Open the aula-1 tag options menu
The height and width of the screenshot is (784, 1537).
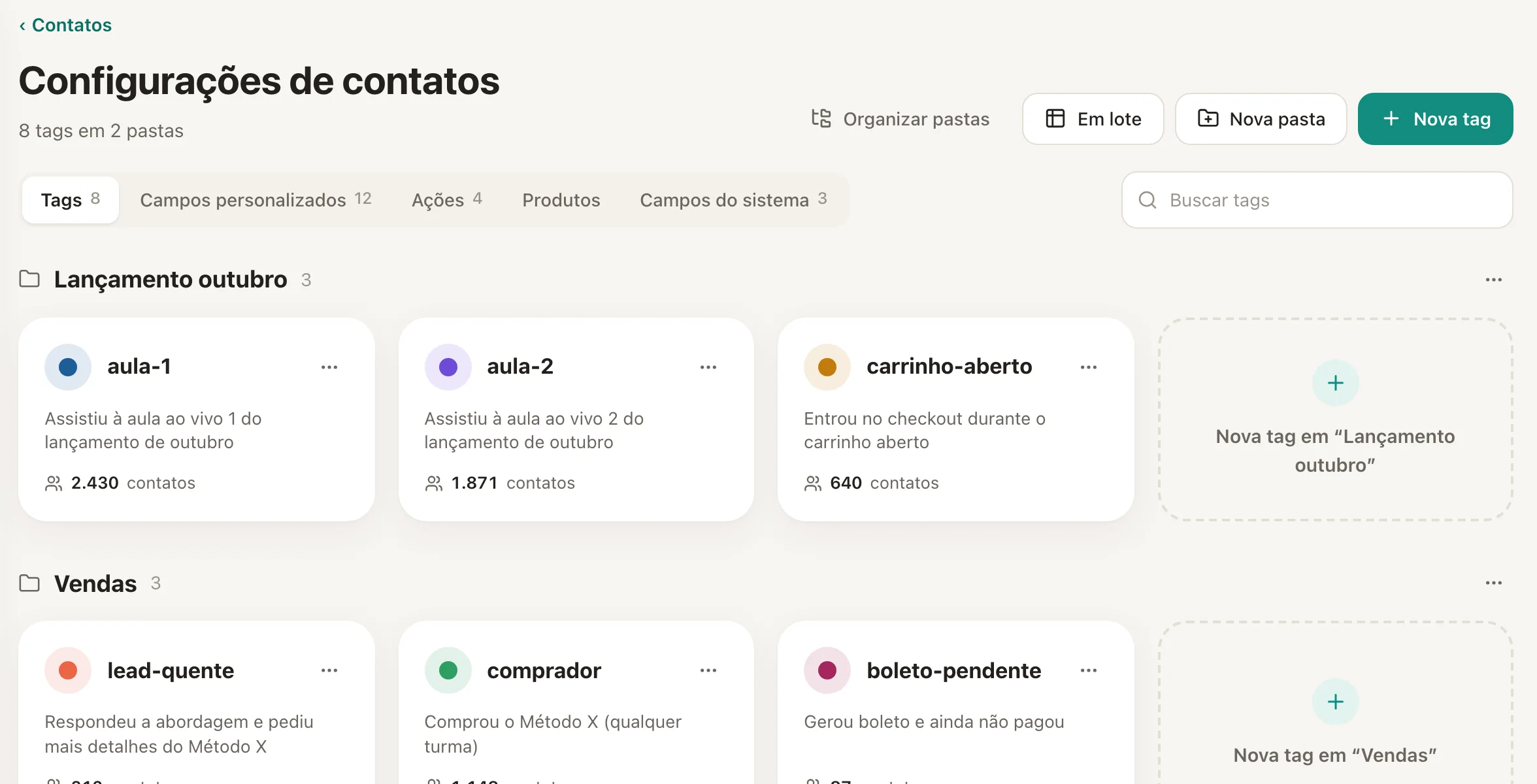point(329,367)
